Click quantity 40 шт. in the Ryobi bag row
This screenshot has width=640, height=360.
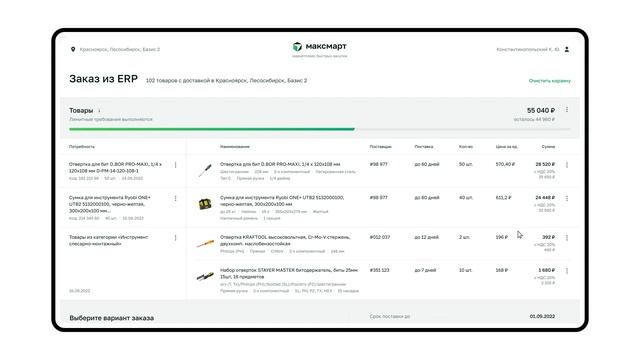coord(466,198)
